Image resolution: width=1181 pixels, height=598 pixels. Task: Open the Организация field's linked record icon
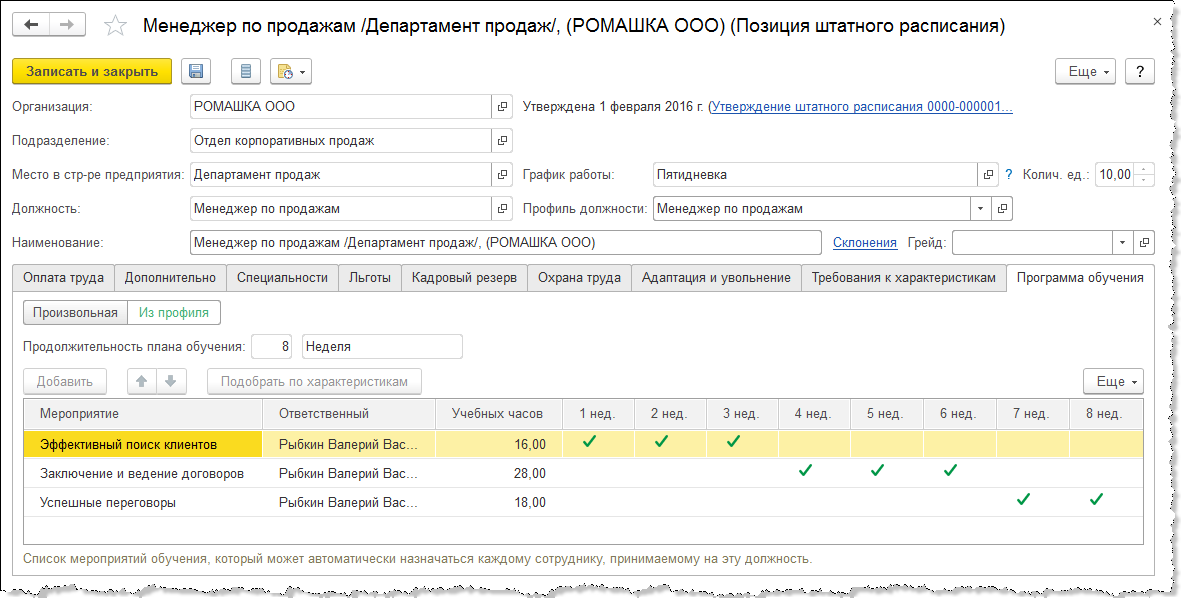[503, 106]
